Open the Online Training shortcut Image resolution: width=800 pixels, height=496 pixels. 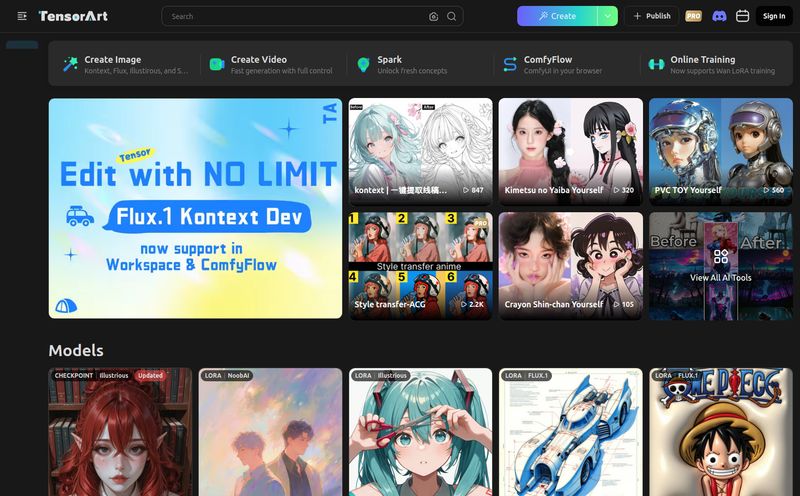click(716, 64)
